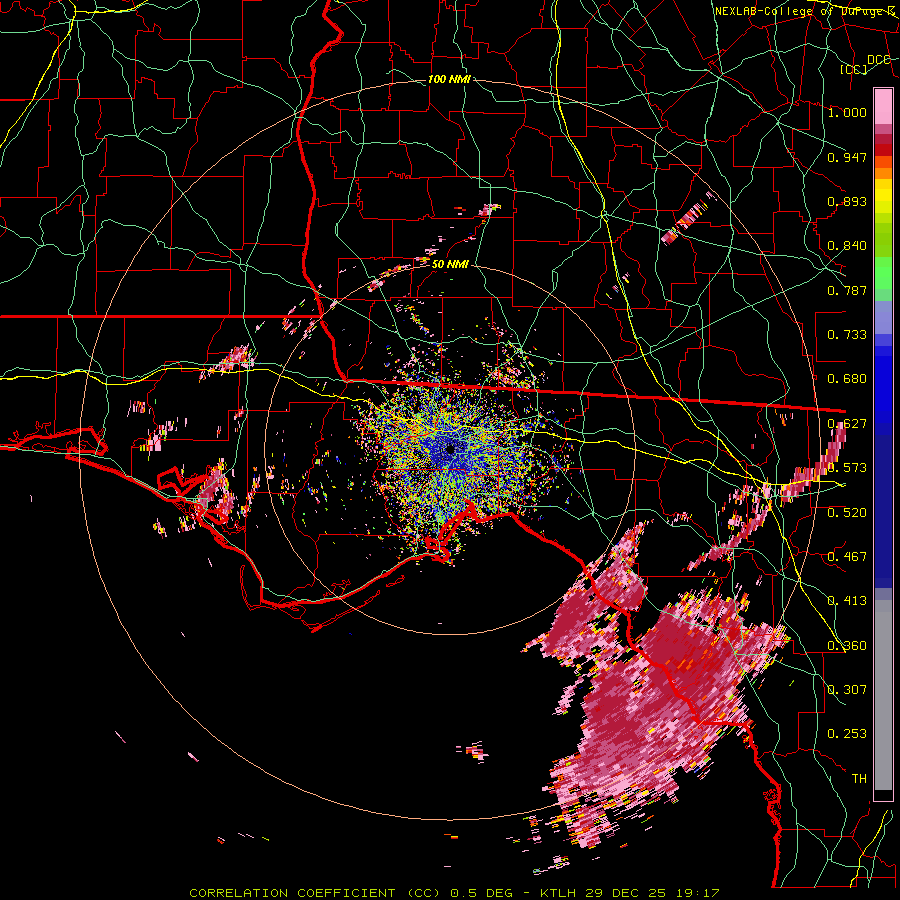This screenshot has width=900, height=900.
Task: Click the 1.000 scale value
Action: click(x=847, y=112)
